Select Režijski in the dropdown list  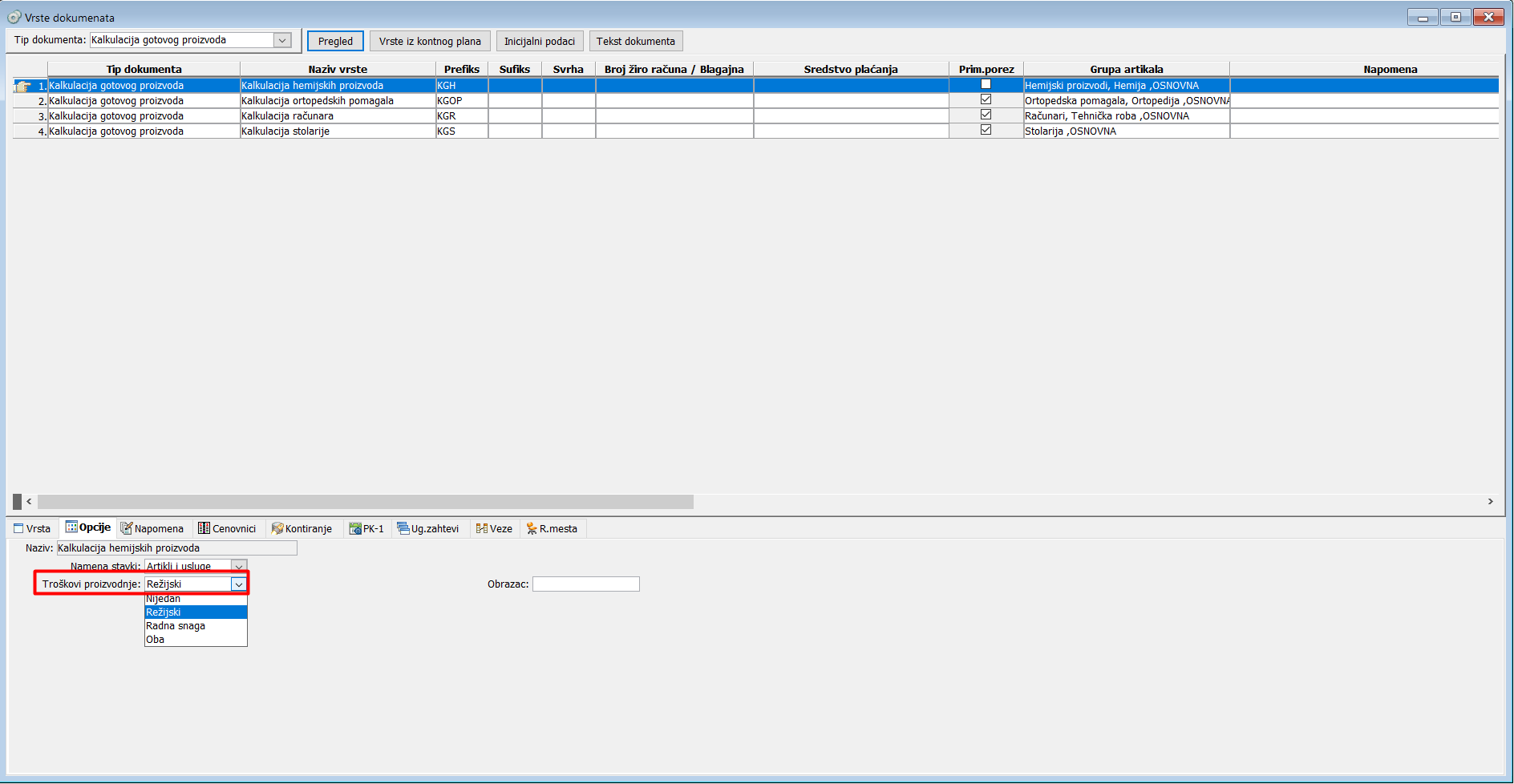coord(196,612)
